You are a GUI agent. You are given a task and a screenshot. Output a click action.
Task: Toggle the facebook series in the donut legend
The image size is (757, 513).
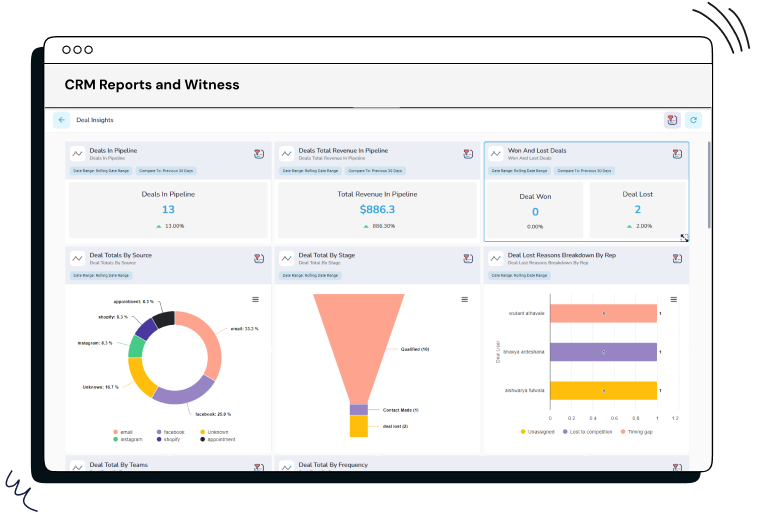pos(170,432)
